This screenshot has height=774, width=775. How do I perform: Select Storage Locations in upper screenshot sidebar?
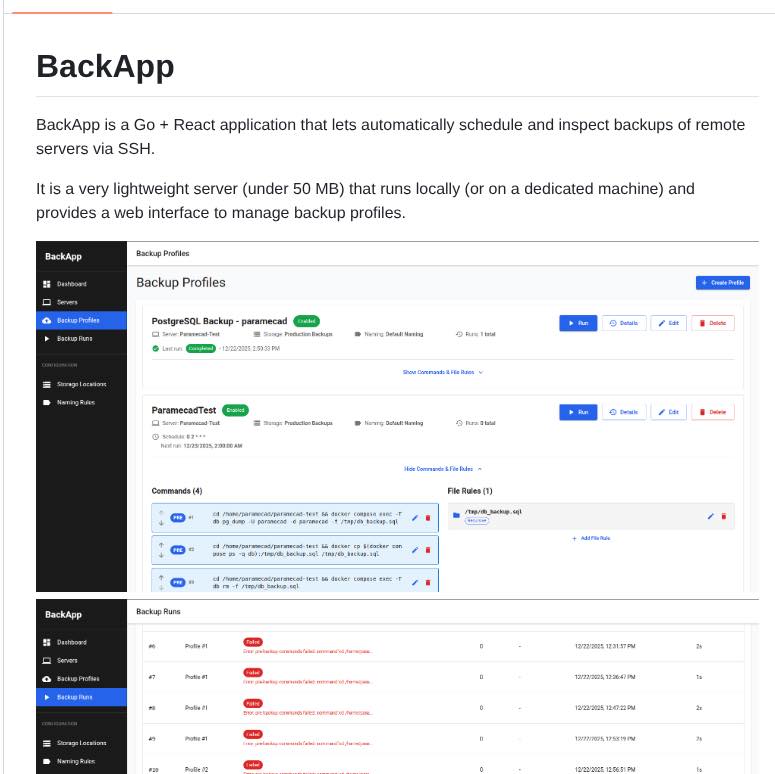coord(81,385)
